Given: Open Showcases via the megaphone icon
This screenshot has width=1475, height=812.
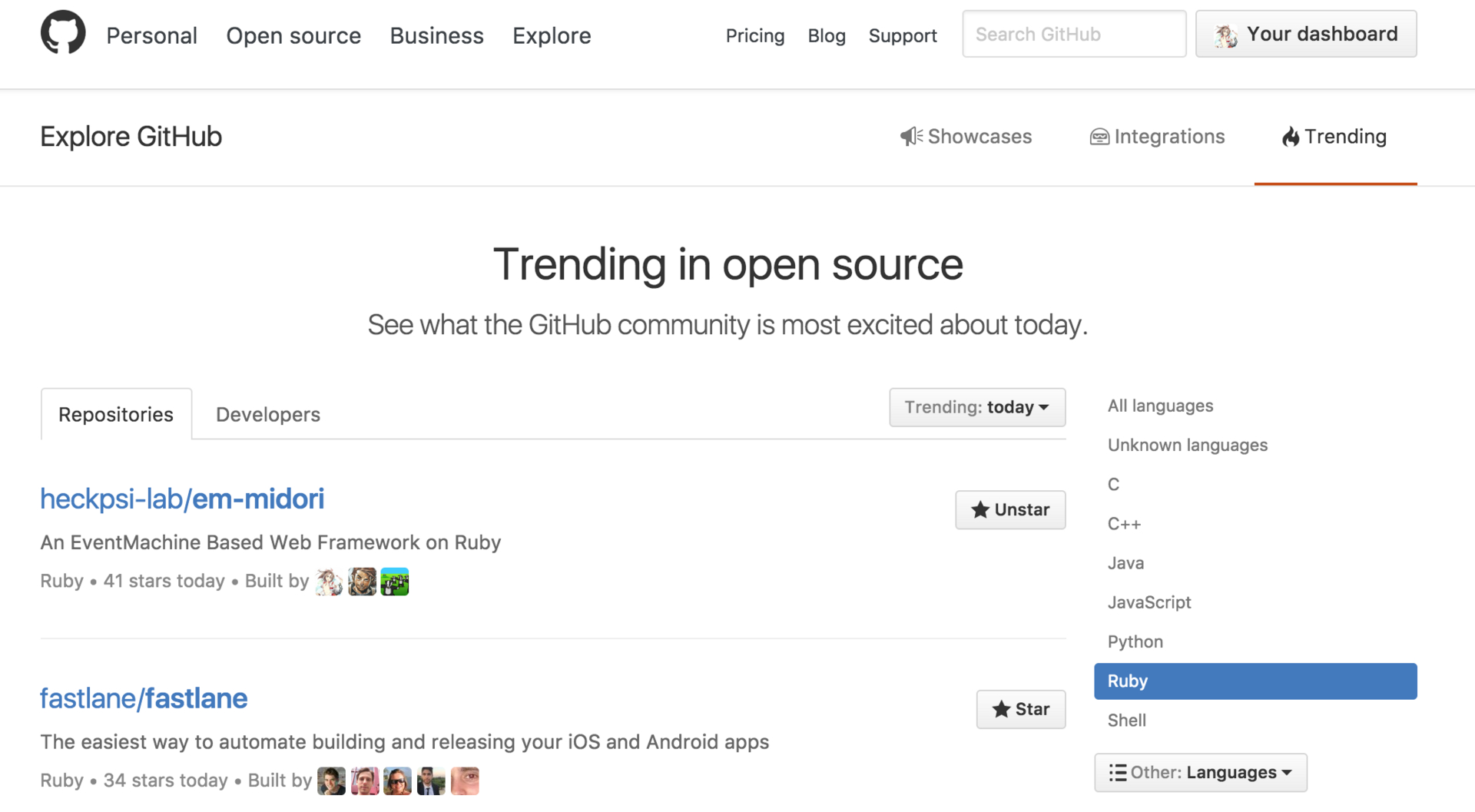Looking at the screenshot, I should [911, 137].
